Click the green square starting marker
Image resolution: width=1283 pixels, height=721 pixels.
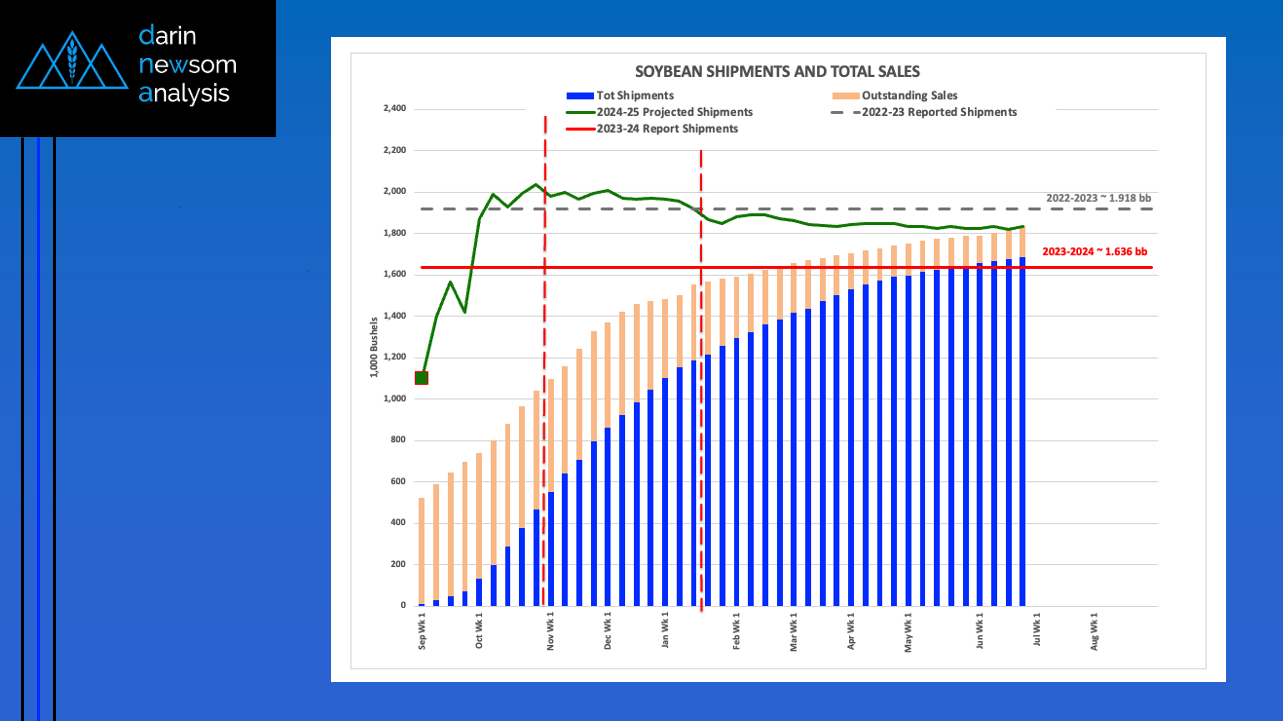(422, 377)
